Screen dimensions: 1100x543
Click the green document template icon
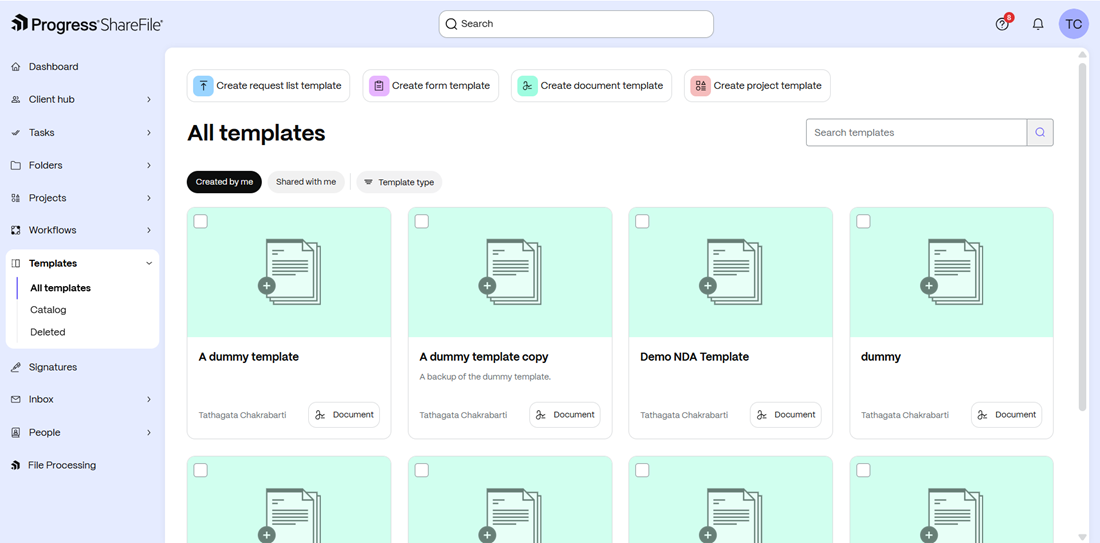point(528,86)
